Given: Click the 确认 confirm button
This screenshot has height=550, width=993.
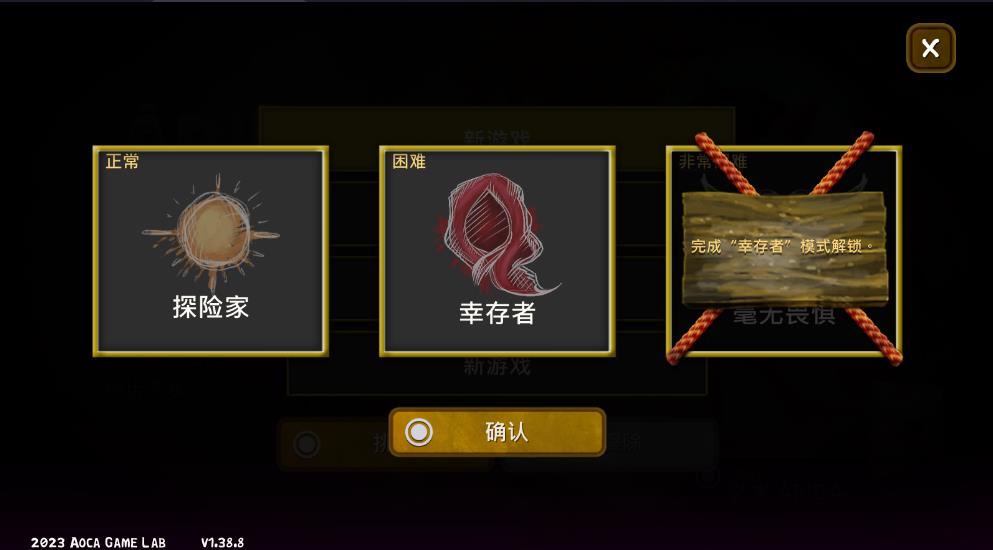Looking at the screenshot, I should [497, 432].
